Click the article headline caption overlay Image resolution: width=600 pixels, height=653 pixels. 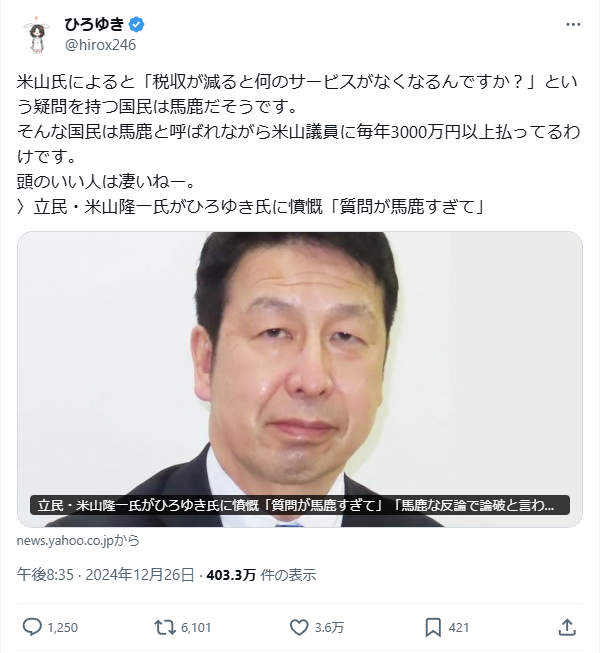click(300, 505)
